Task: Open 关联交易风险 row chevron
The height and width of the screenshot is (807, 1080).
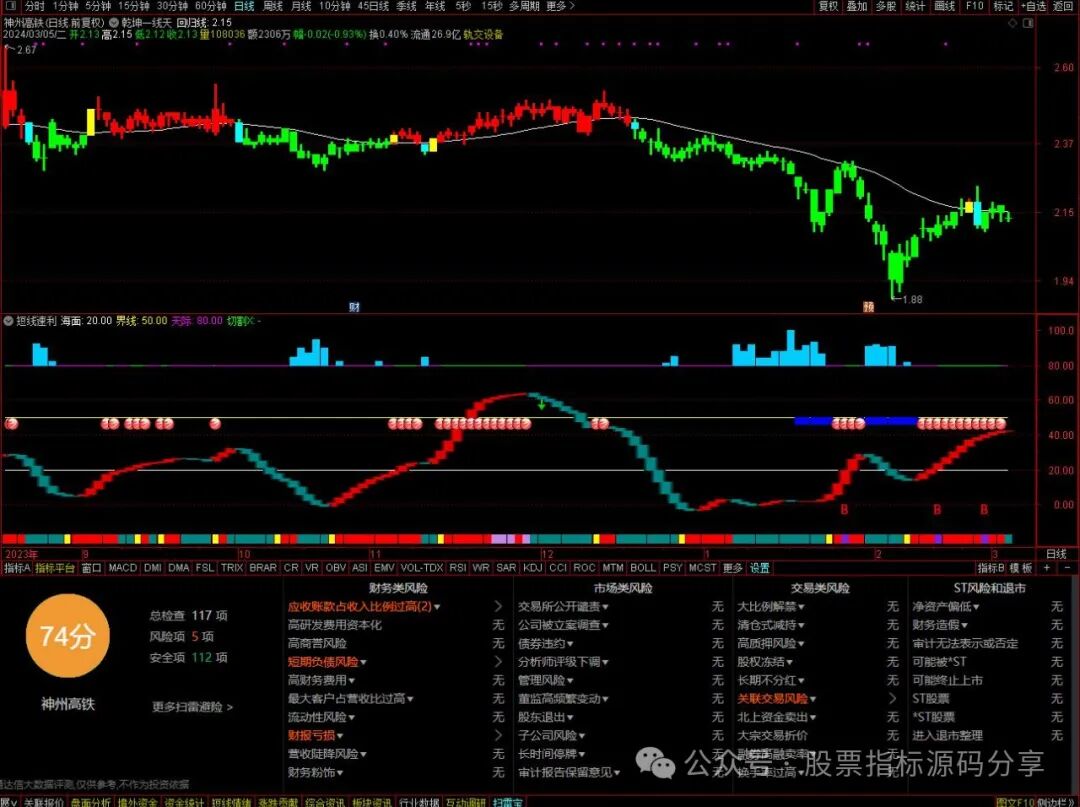Action: tap(893, 698)
